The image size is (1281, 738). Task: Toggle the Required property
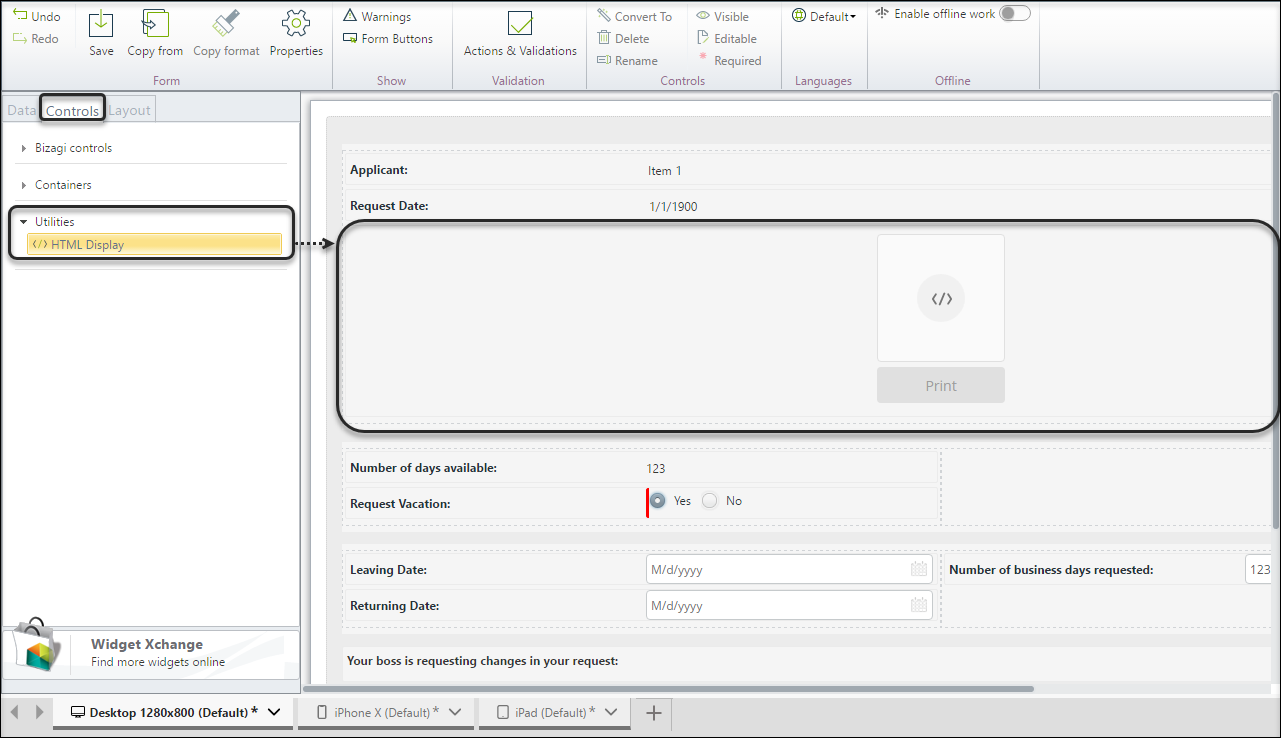tap(729, 60)
